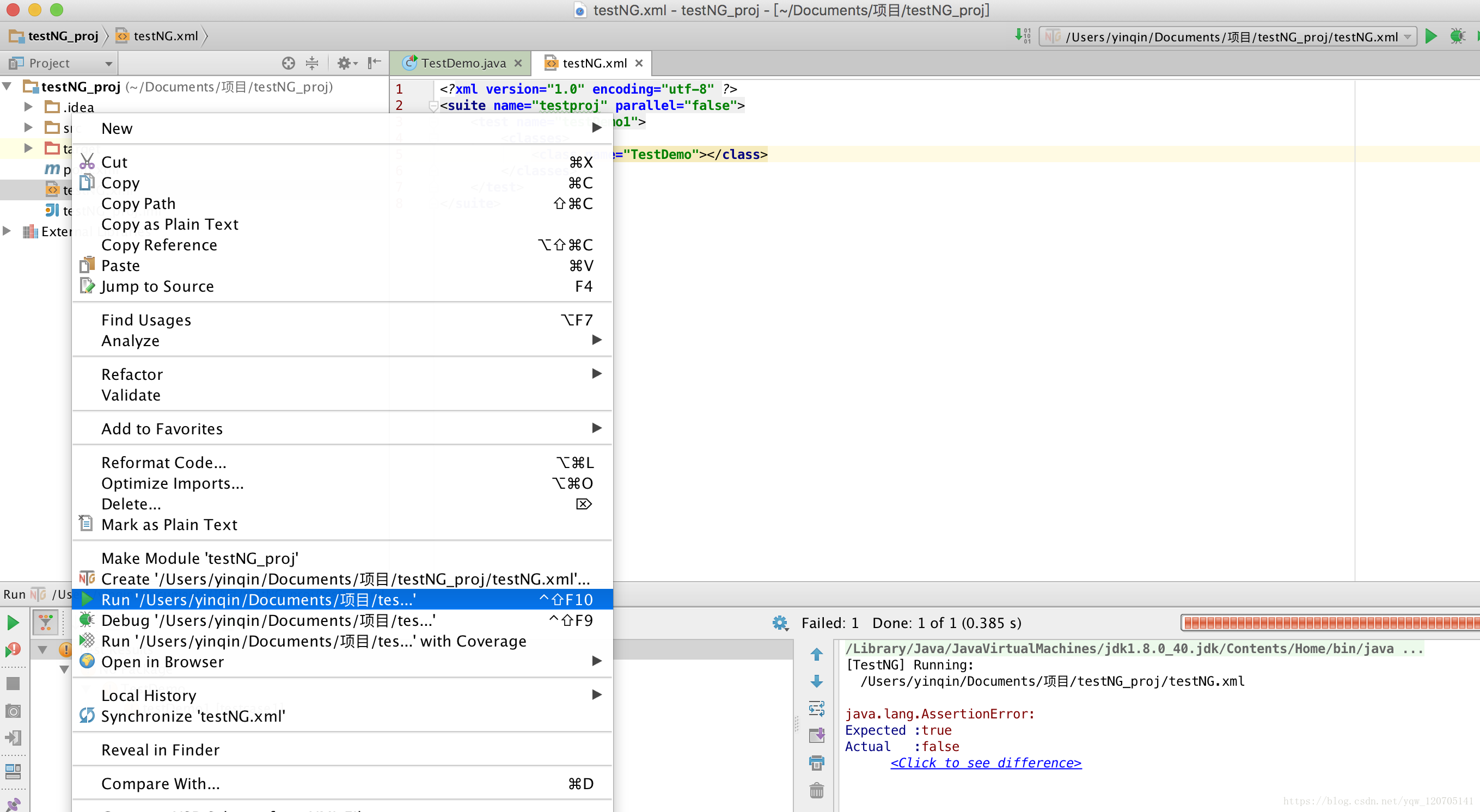
Task: Click the Scroll from Source target icon
Action: pyautogui.click(x=289, y=63)
